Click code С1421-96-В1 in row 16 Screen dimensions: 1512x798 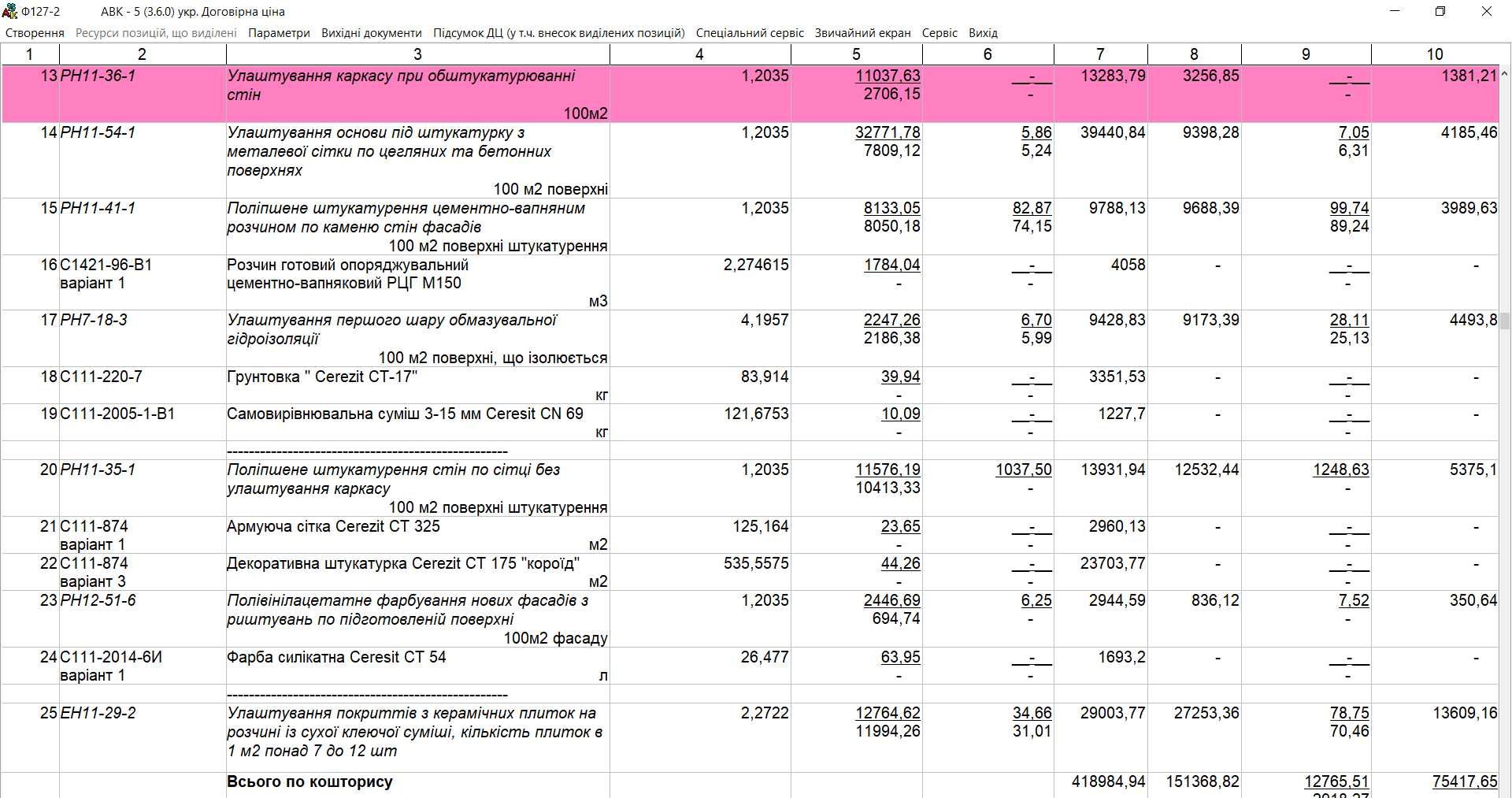point(106,265)
